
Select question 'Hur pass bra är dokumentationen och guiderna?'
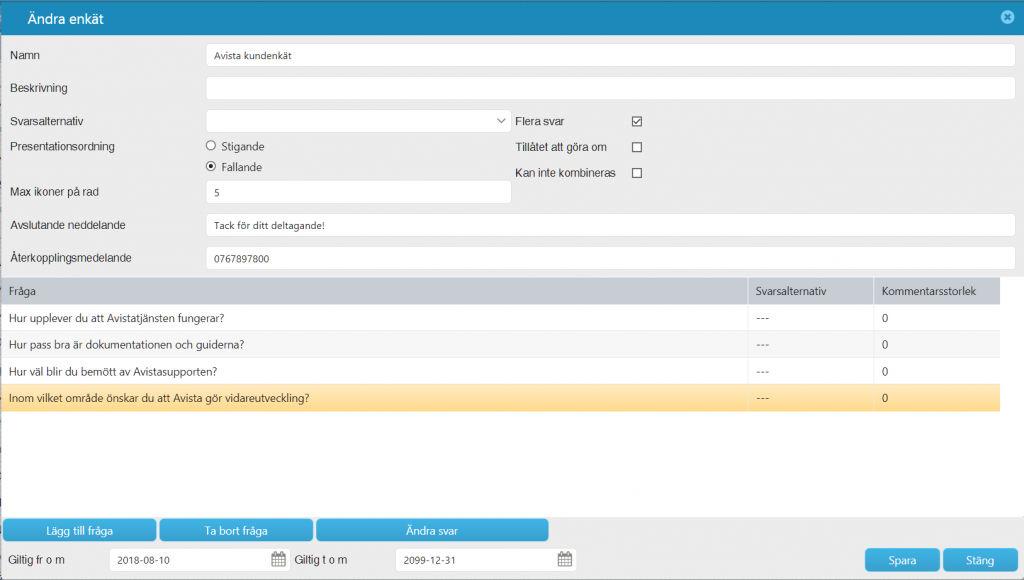(x=500, y=344)
